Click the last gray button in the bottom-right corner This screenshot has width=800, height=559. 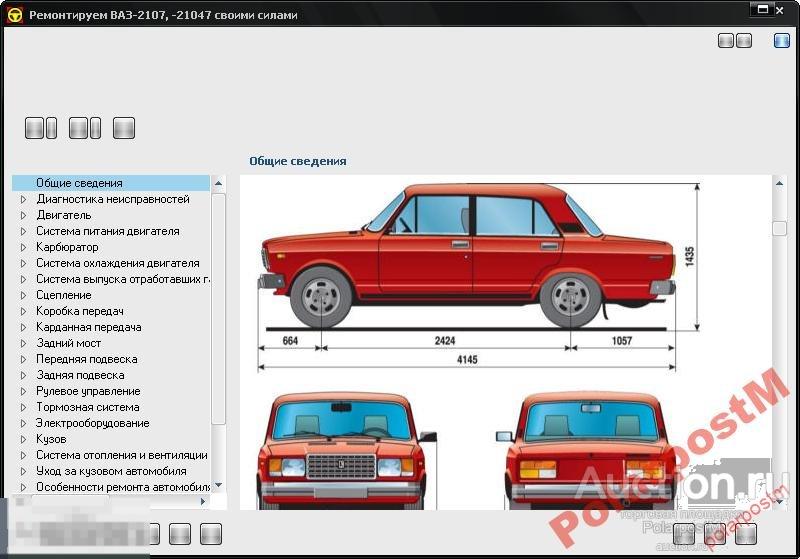tap(746, 534)
